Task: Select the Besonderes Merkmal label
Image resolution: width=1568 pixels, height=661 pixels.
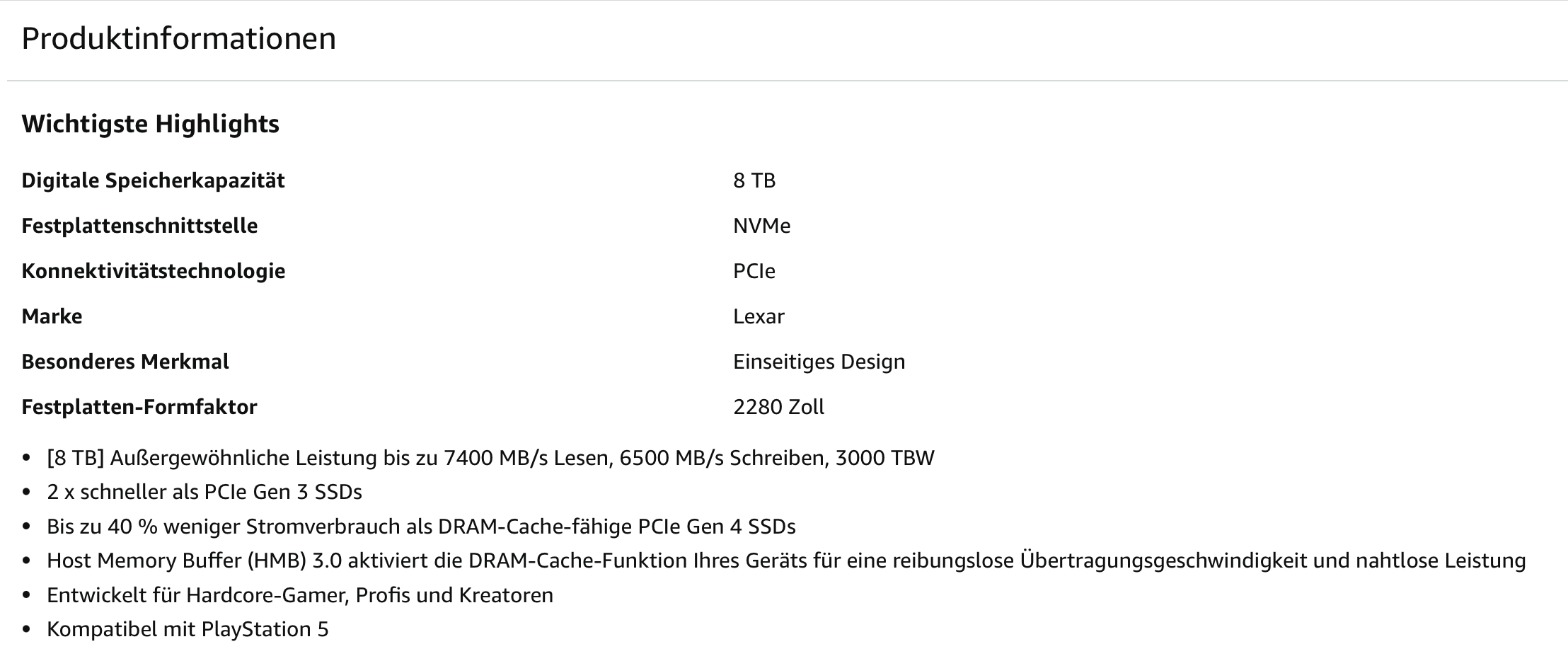Action: click(125, 362)
